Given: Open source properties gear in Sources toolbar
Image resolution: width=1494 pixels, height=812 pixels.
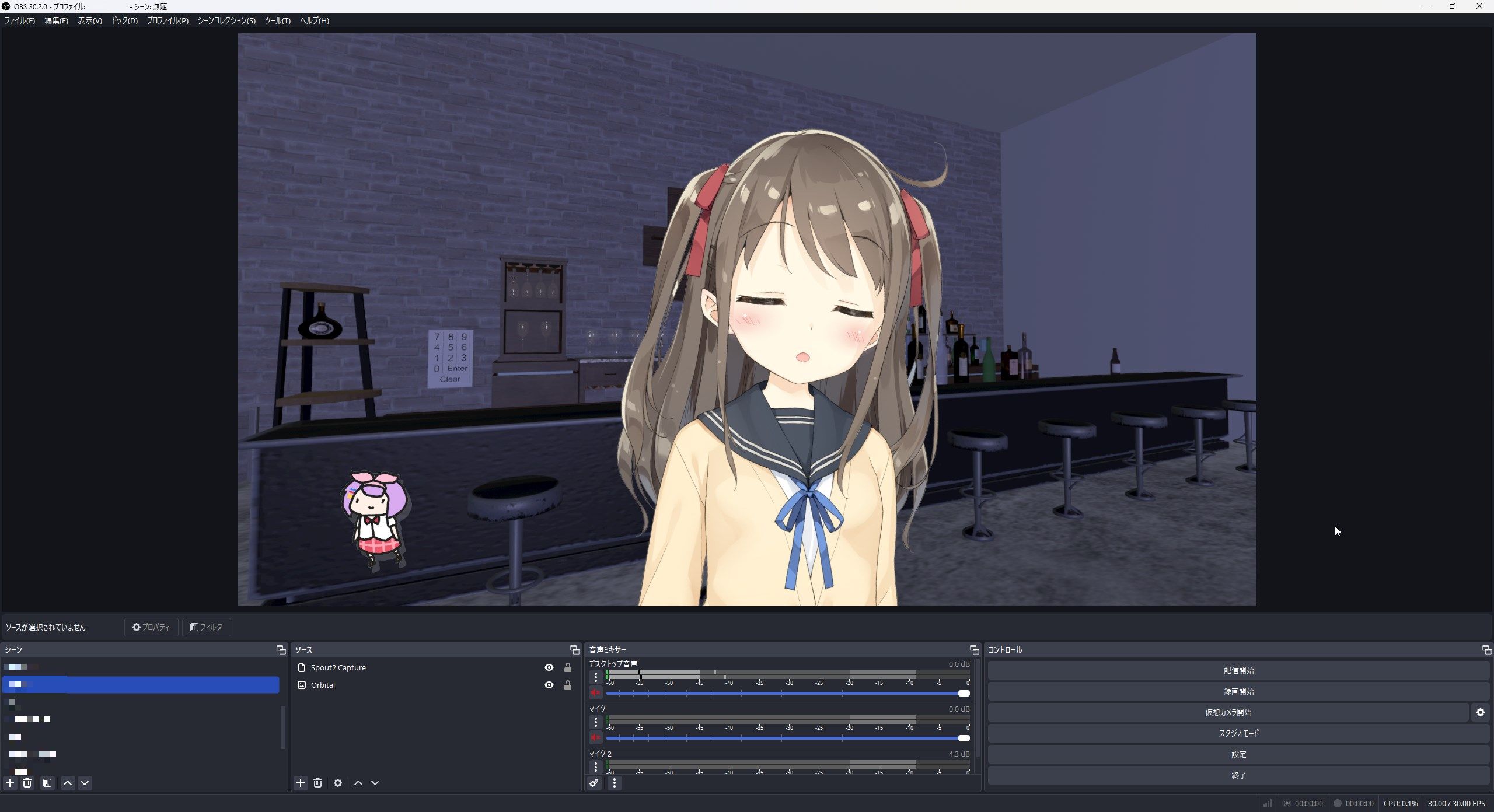Looking at the screenshot, I should point(338,783).
